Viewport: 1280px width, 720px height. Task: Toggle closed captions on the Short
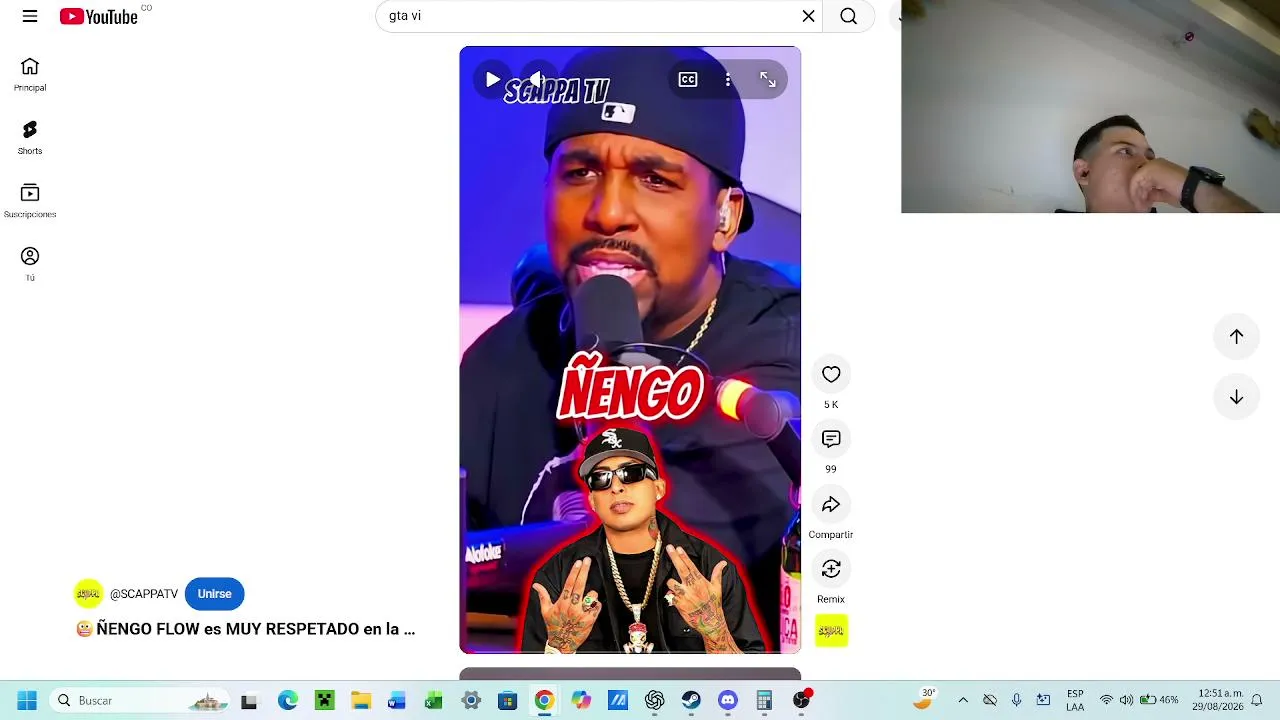[x=688, y=80]
